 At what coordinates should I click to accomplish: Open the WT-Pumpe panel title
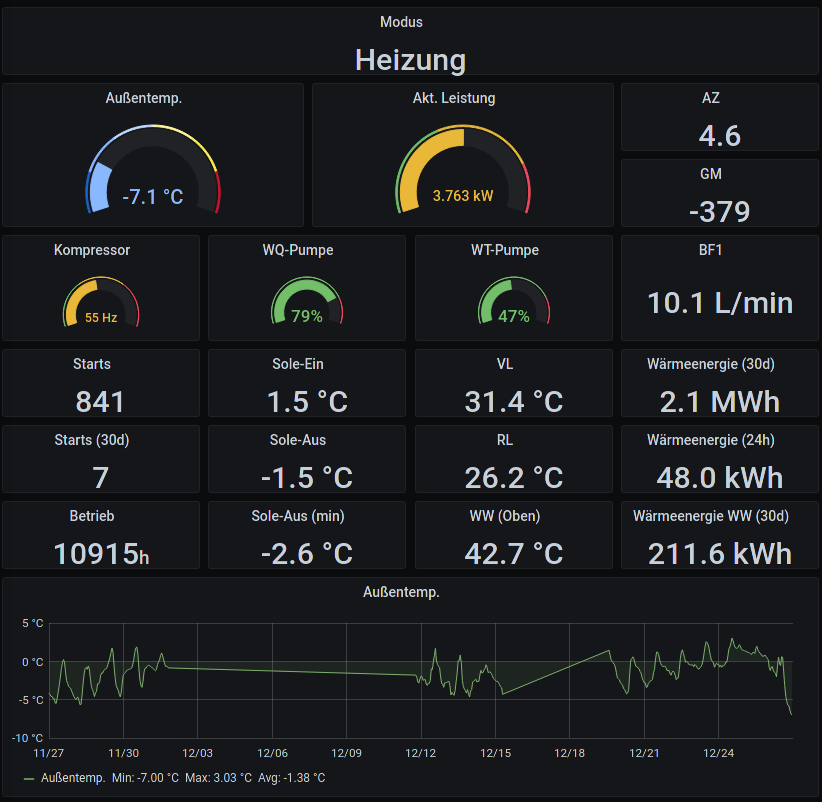(x=505, y=250)
